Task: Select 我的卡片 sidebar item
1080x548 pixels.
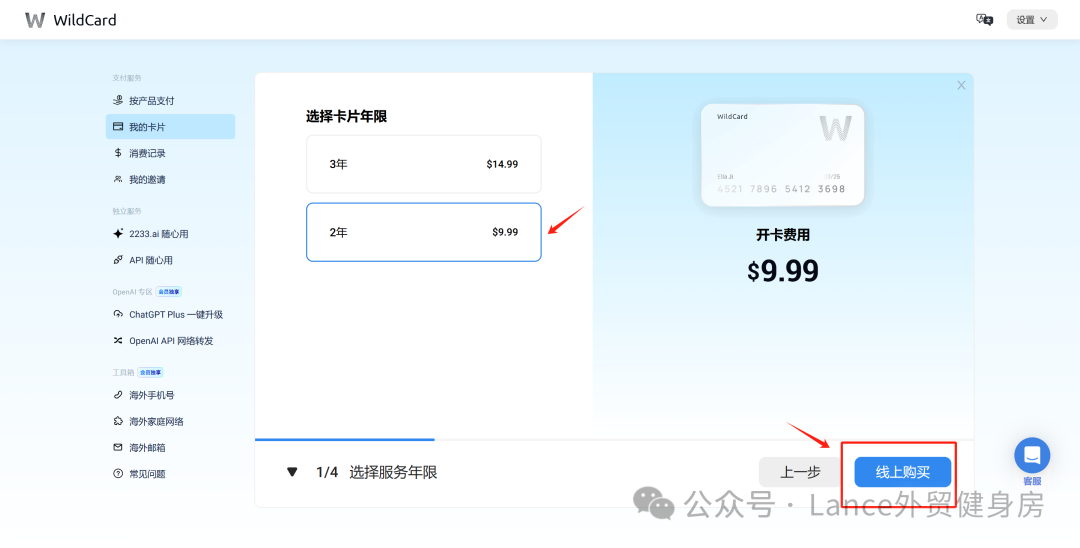Action: [170, 127]
